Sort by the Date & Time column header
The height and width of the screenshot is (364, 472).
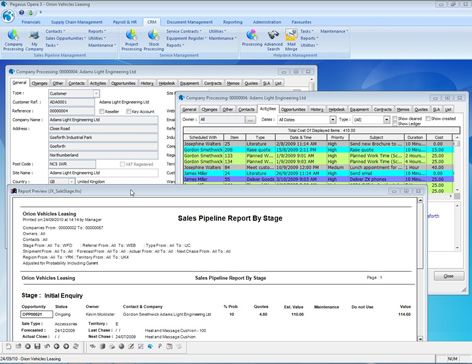(x=301, y=137)
